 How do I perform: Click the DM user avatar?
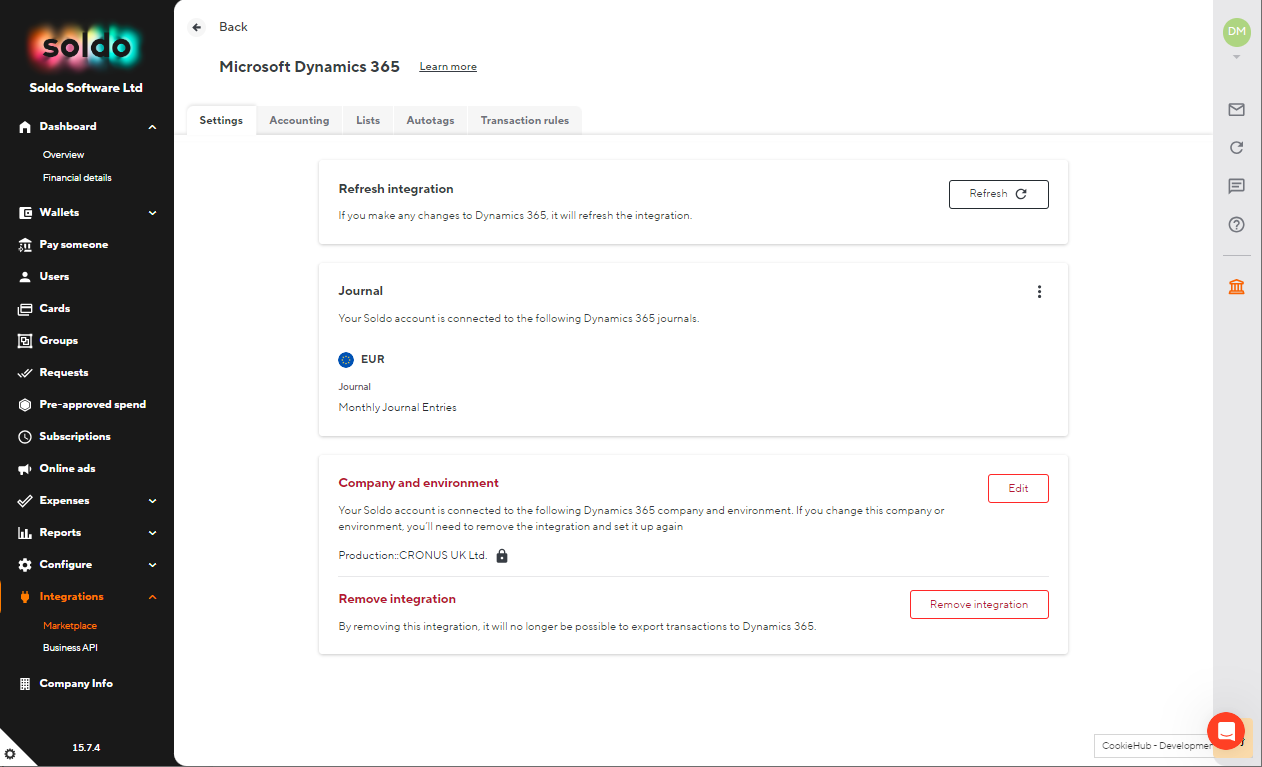tap(1237, 32)
